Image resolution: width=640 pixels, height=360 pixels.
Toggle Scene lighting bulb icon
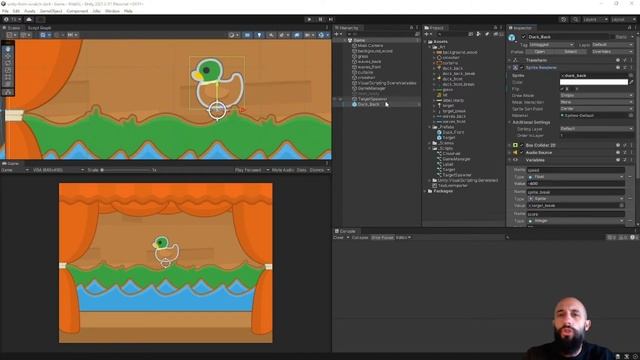(259, 35)
